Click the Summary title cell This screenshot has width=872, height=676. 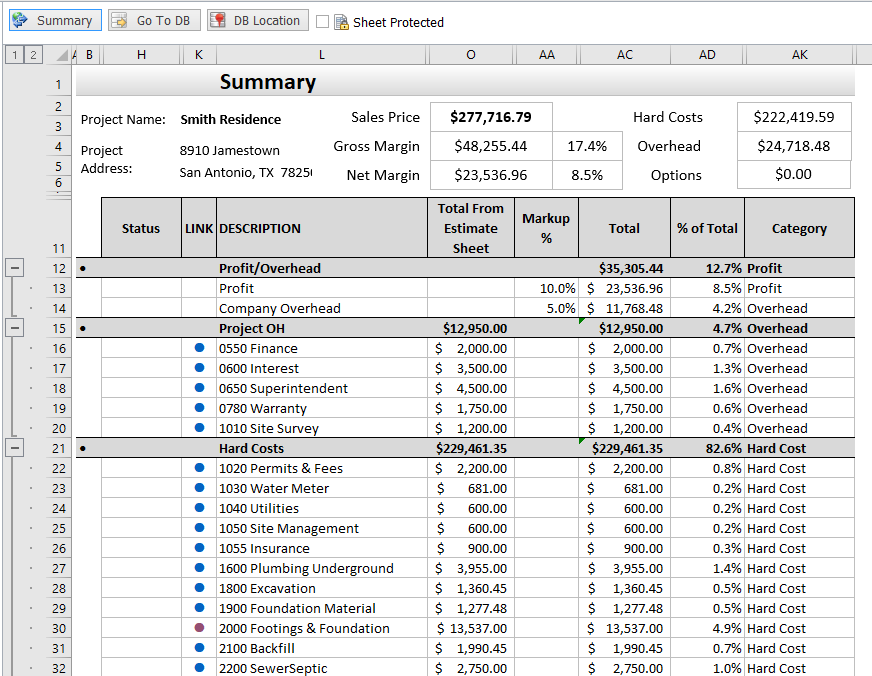coord(267,82)
